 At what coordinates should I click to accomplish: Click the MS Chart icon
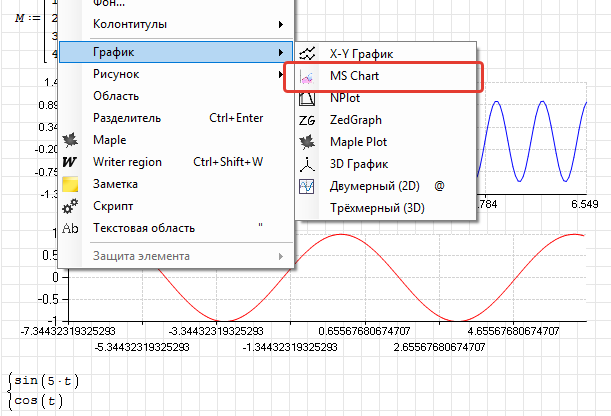coord(308,76)
